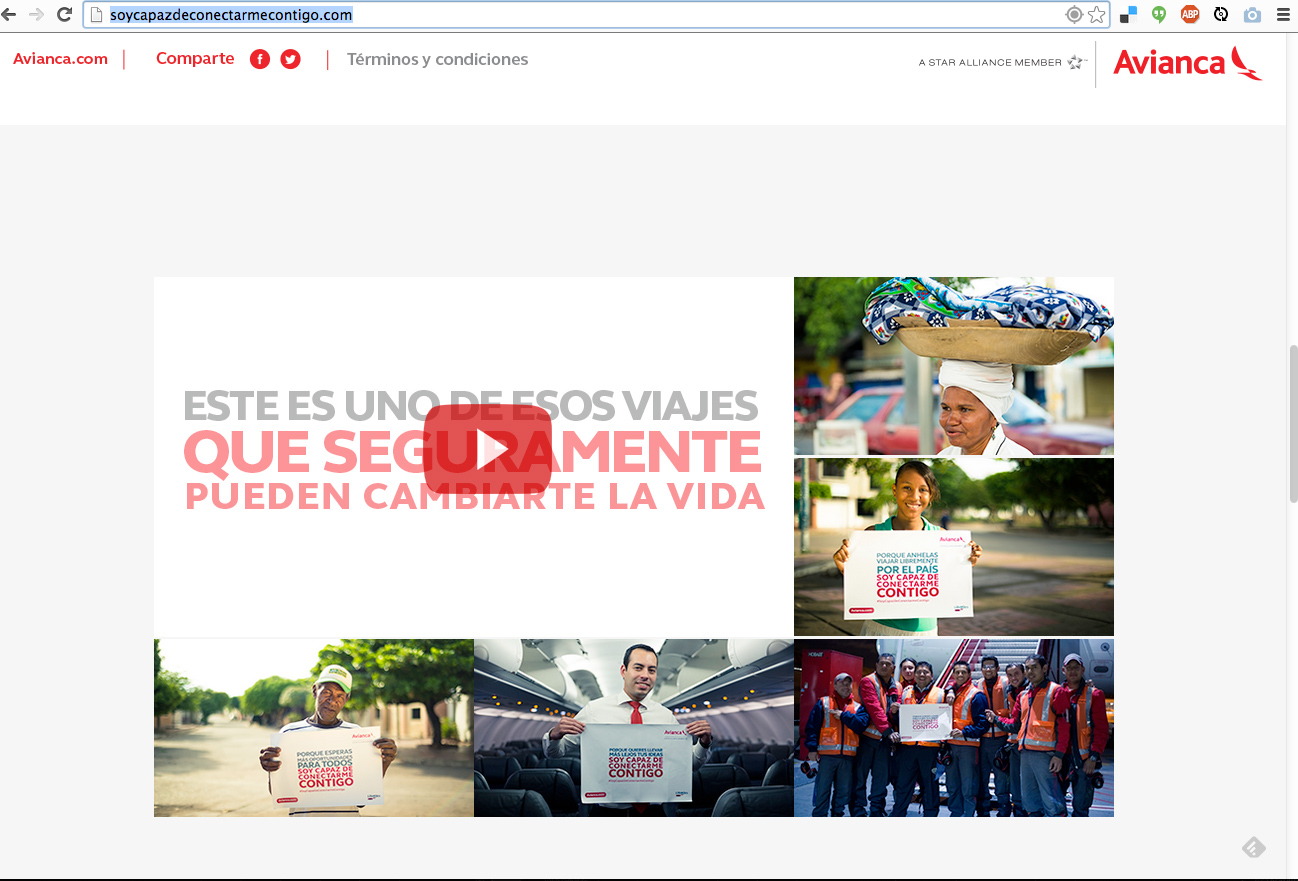Click the Adblock Plus ABP icon
The image size is (1298, 881).
click(1190, 15)
